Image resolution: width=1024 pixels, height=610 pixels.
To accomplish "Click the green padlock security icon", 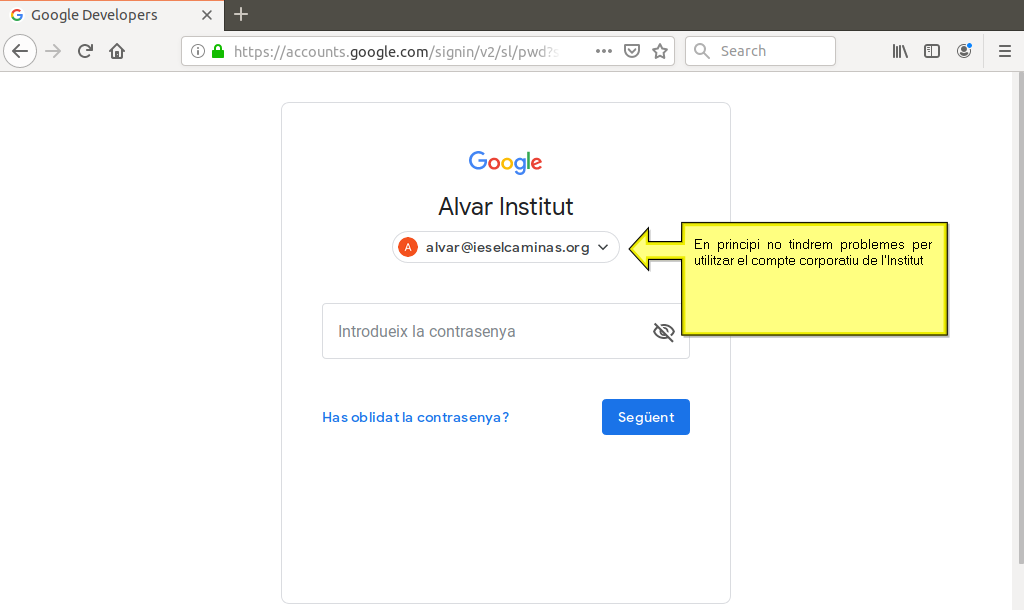I will click(218, 51).
